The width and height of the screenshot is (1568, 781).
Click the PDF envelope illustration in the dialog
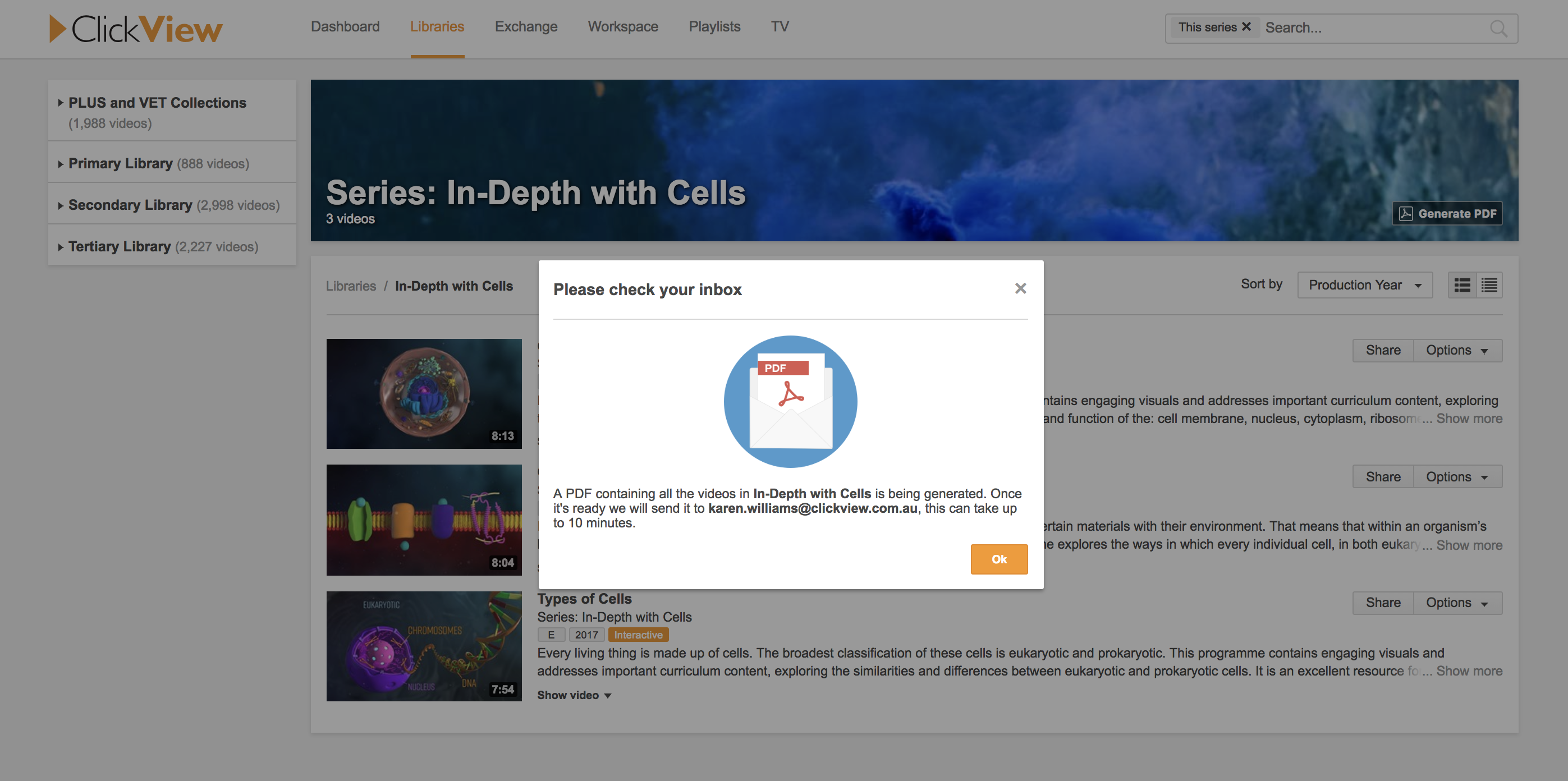(791, 402)
